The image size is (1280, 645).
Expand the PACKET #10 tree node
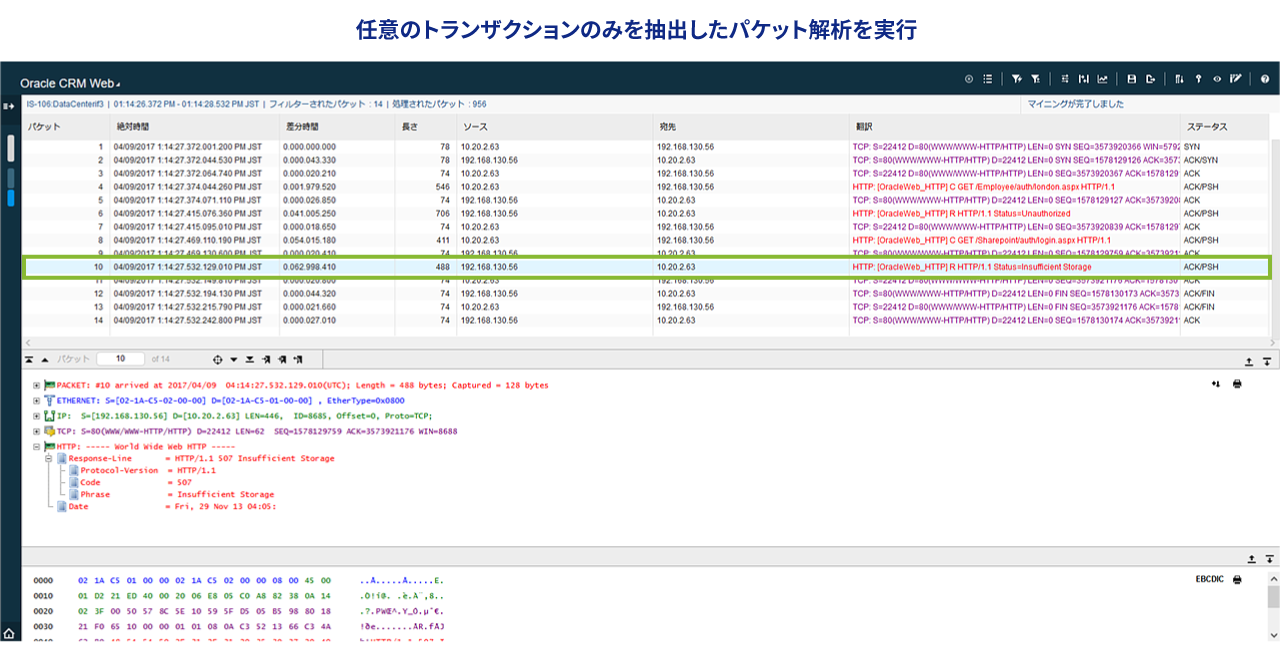click(x=37, y=385)
